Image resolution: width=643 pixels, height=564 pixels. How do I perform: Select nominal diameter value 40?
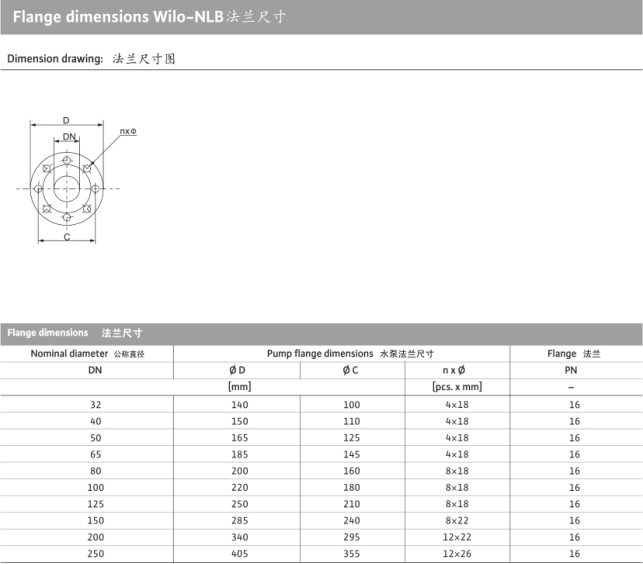point(96,421)
